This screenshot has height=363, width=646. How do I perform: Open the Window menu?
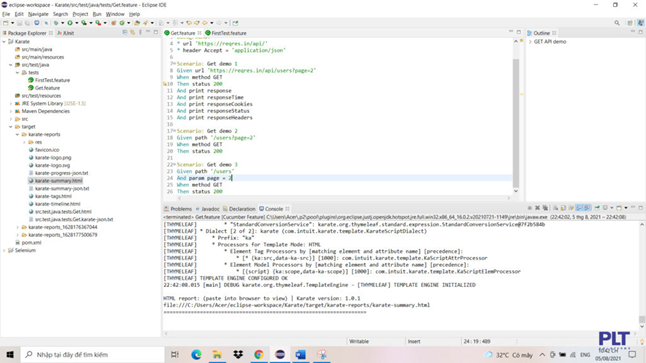[115, 14]
